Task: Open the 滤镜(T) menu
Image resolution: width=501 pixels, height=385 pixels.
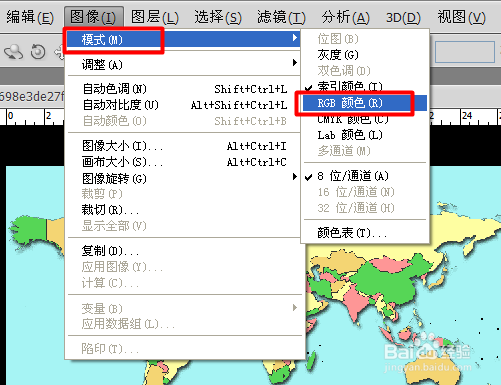Action: click(281, 17)
